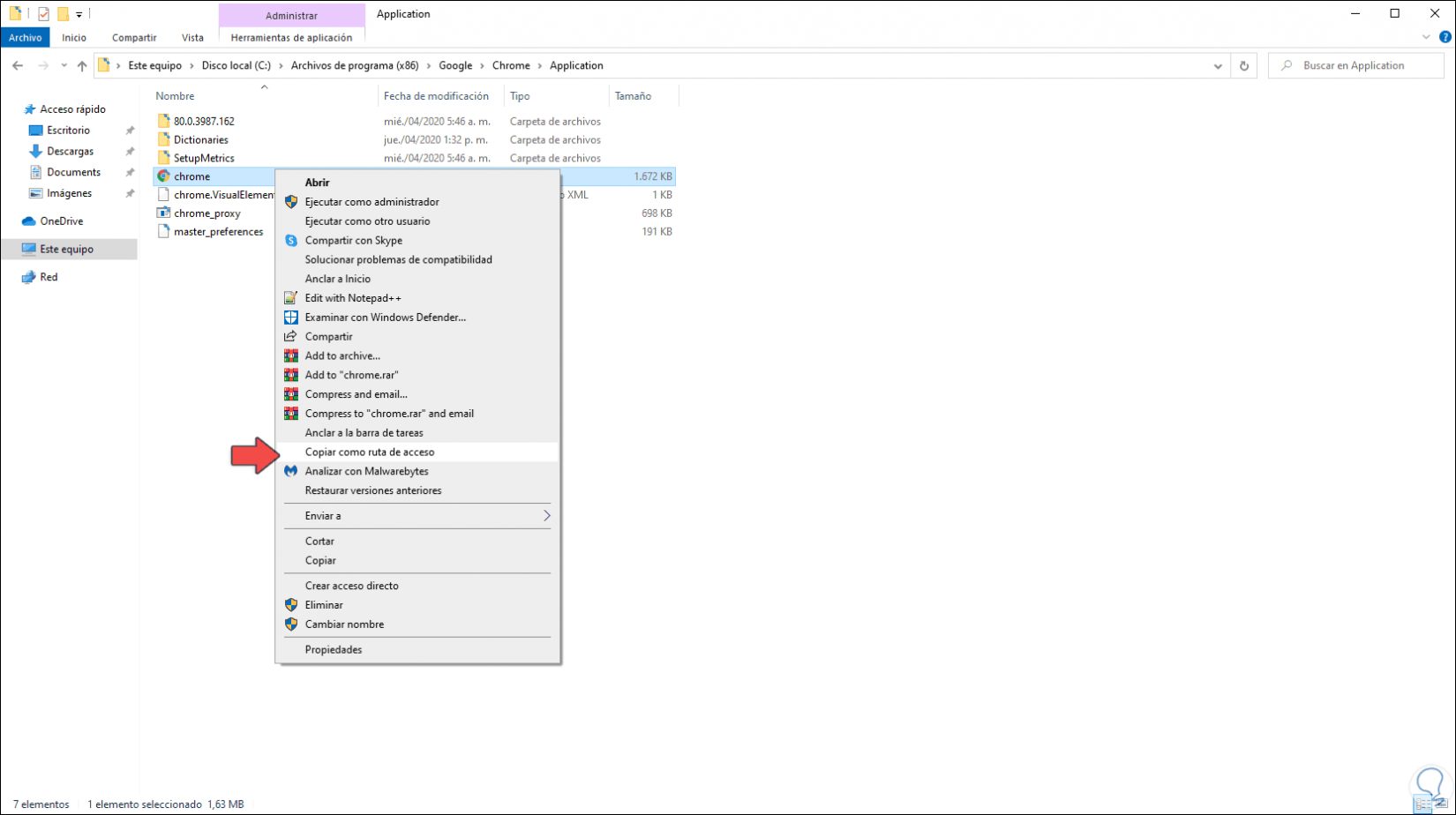Switch to large thumbnails view icon in status bar
The width and height of the screenshot is (1456, 815).
click(x=1441, y=804)
